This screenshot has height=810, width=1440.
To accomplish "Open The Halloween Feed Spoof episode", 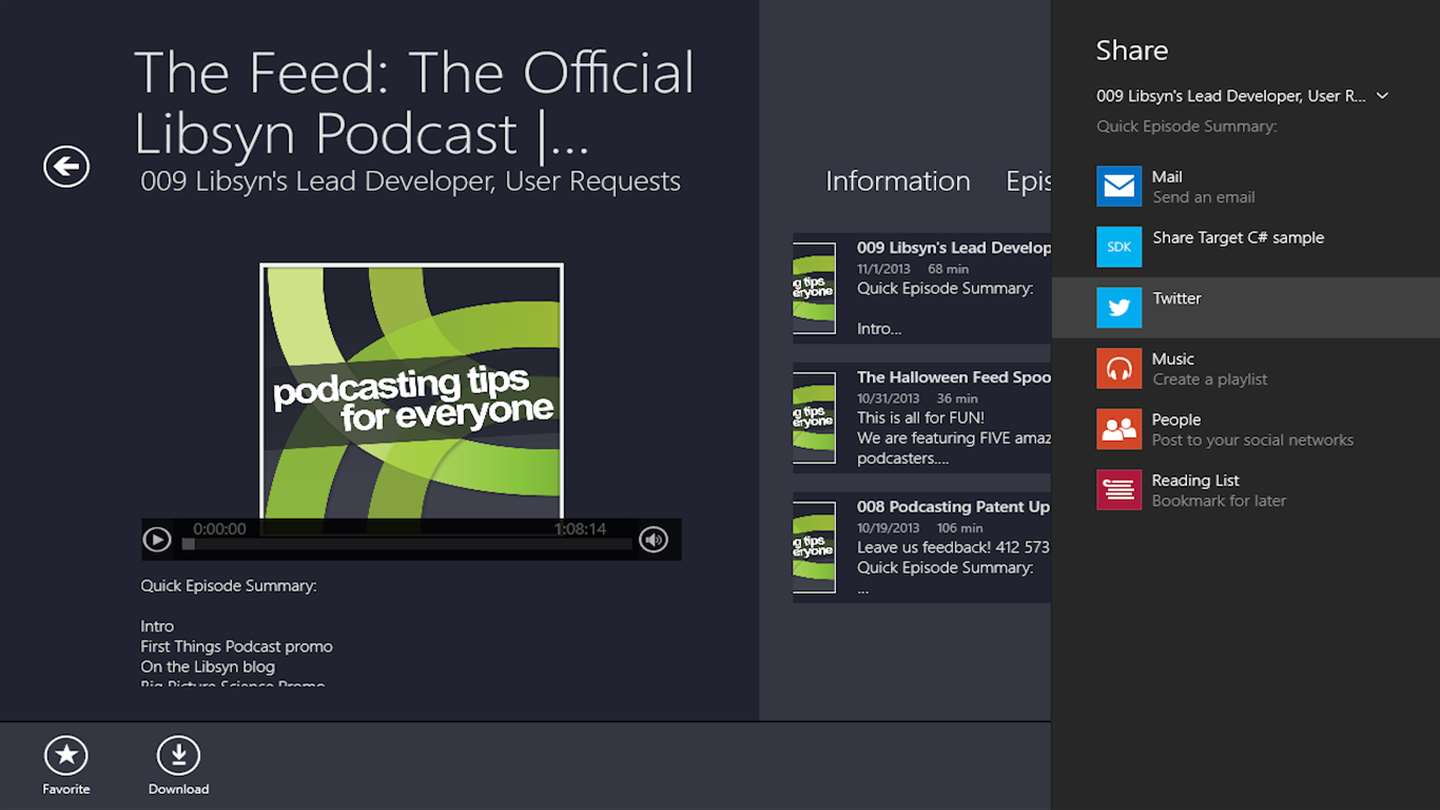I will coord(922,417).
